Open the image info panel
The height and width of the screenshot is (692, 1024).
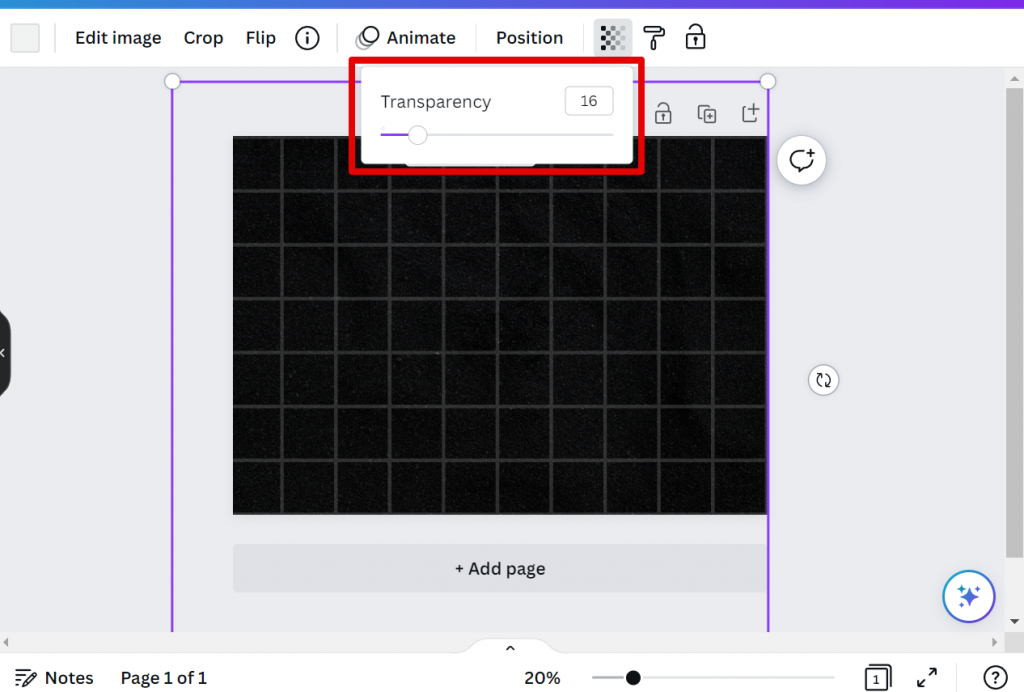[307, 37]
